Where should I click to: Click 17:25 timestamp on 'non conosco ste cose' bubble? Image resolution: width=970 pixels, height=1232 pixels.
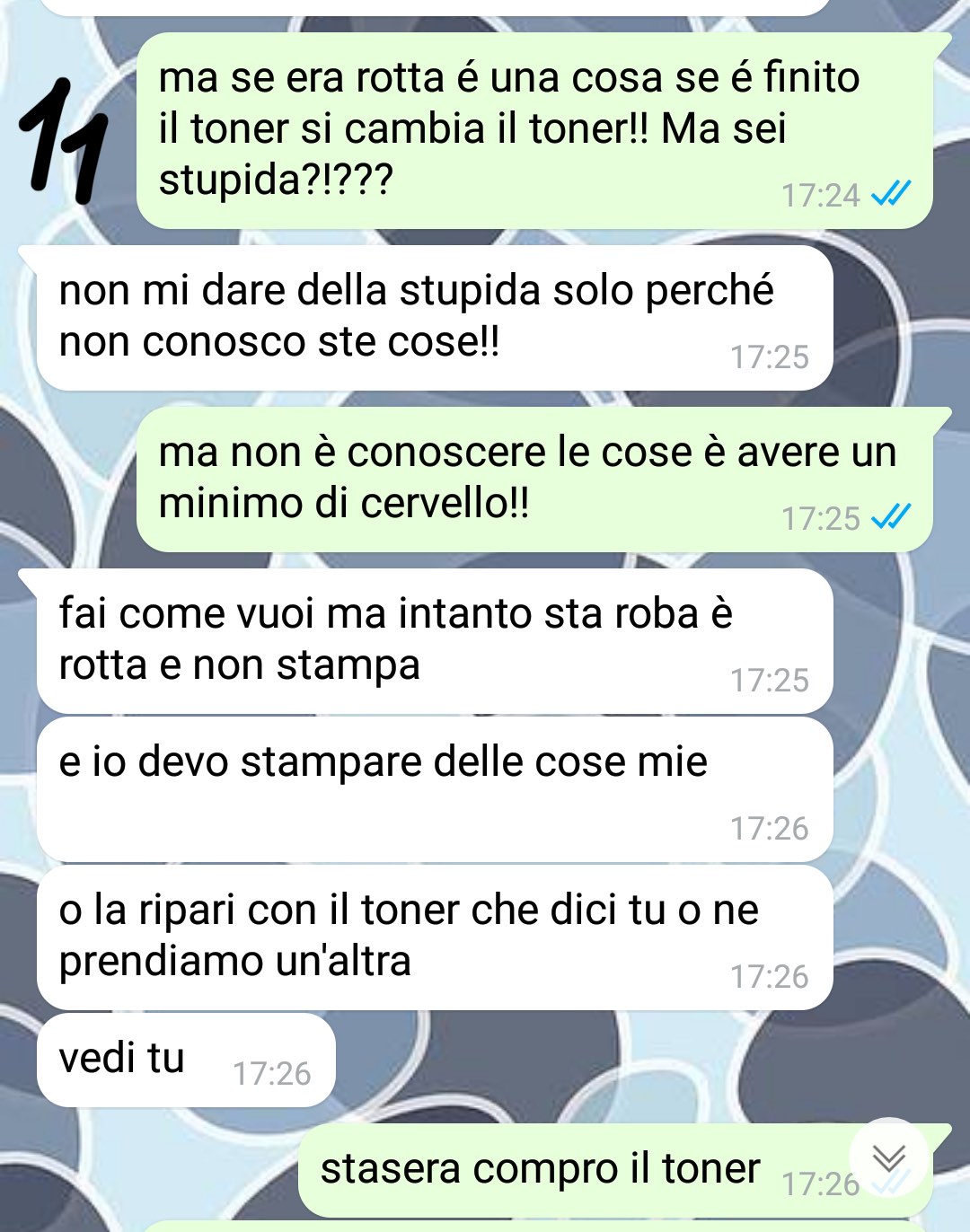770,356
